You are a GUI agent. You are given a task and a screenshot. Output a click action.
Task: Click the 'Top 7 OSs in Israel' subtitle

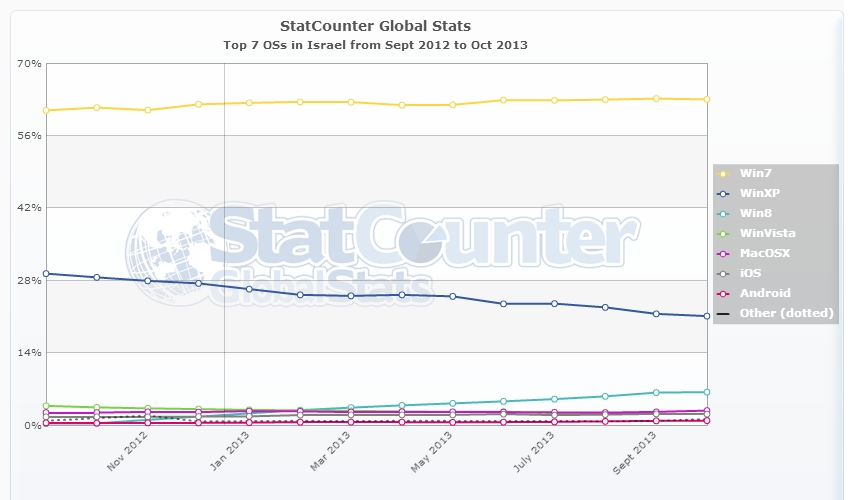(374, 45)
